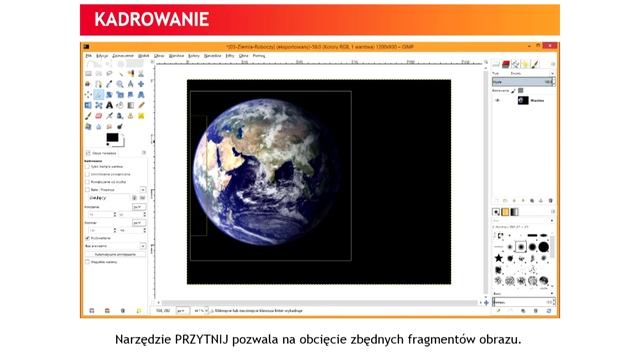Select the Flip tool

(x=88, y=105)
